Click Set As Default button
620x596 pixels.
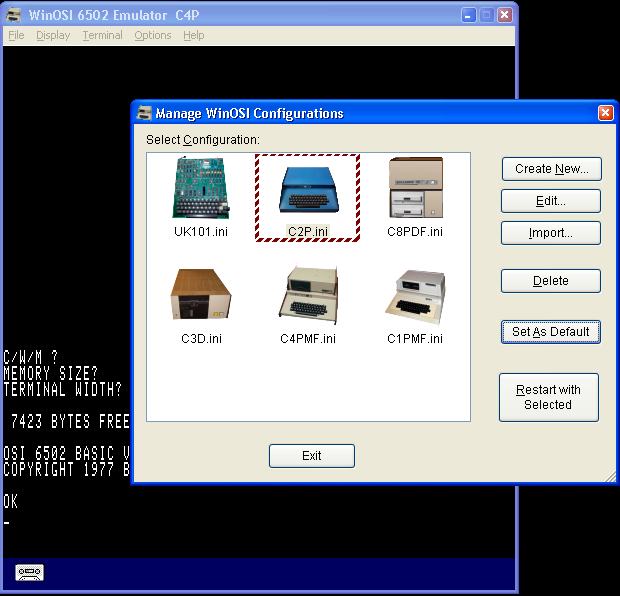click(551, 332)
